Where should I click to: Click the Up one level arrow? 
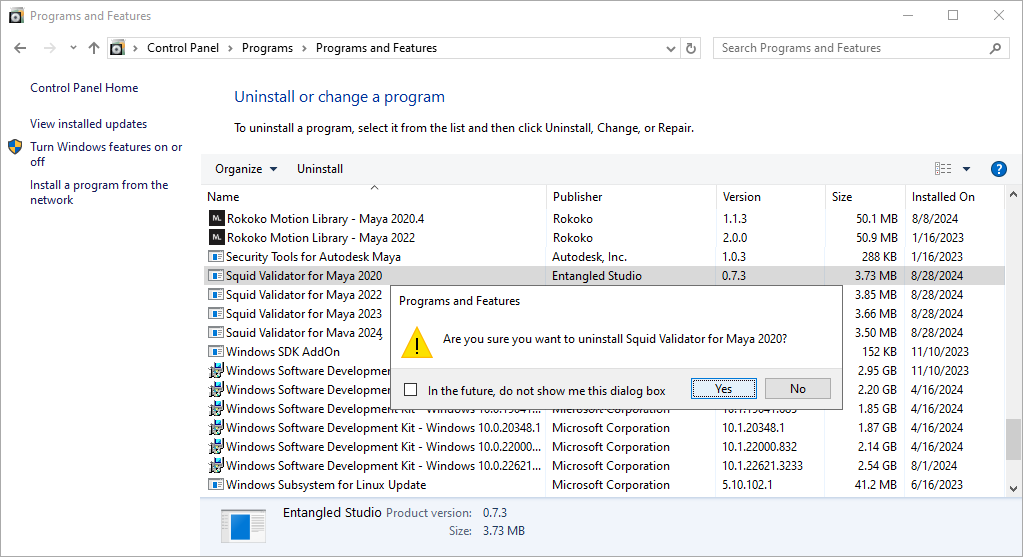[x=94, y=48]
